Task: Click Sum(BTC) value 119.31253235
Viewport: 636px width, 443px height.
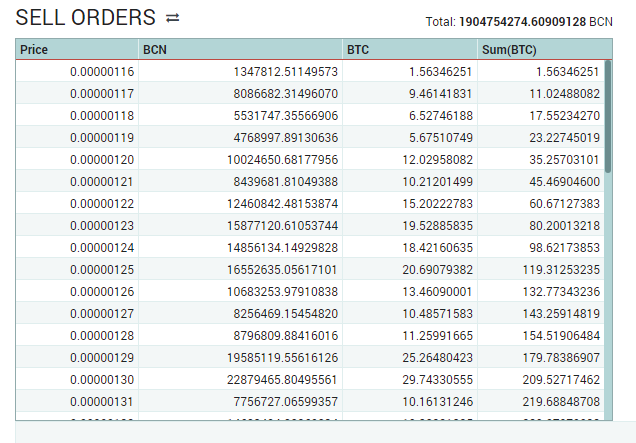Action: coord(553,270)
